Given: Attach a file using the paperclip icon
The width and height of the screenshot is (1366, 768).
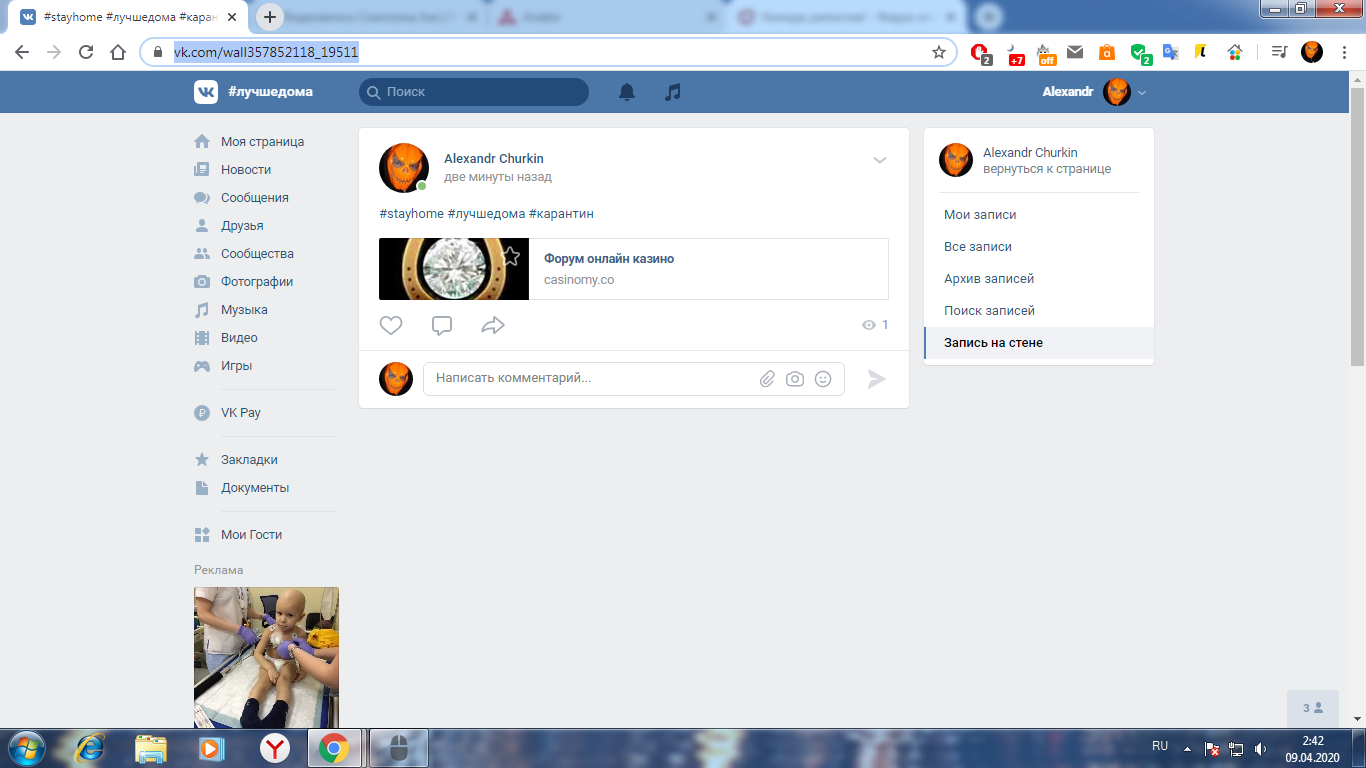Looking at the screenshot, I should point(767,379).
